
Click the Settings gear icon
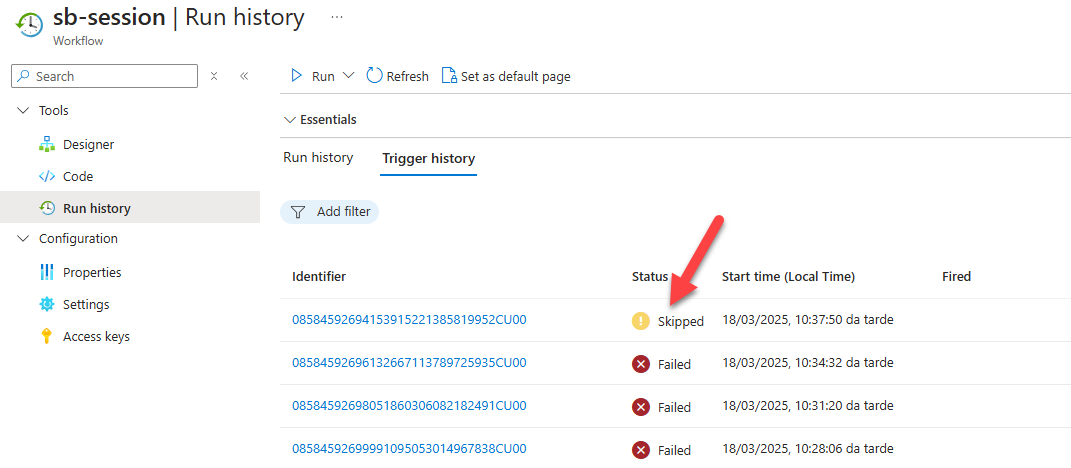tap(46, 304)
